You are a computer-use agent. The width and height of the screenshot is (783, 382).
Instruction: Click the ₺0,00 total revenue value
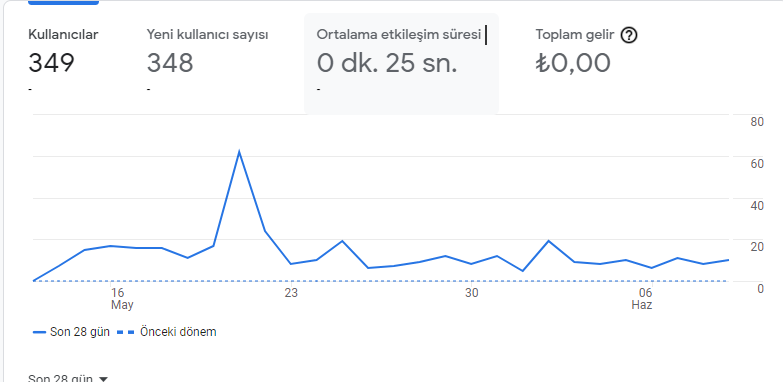tap(573, 63)
